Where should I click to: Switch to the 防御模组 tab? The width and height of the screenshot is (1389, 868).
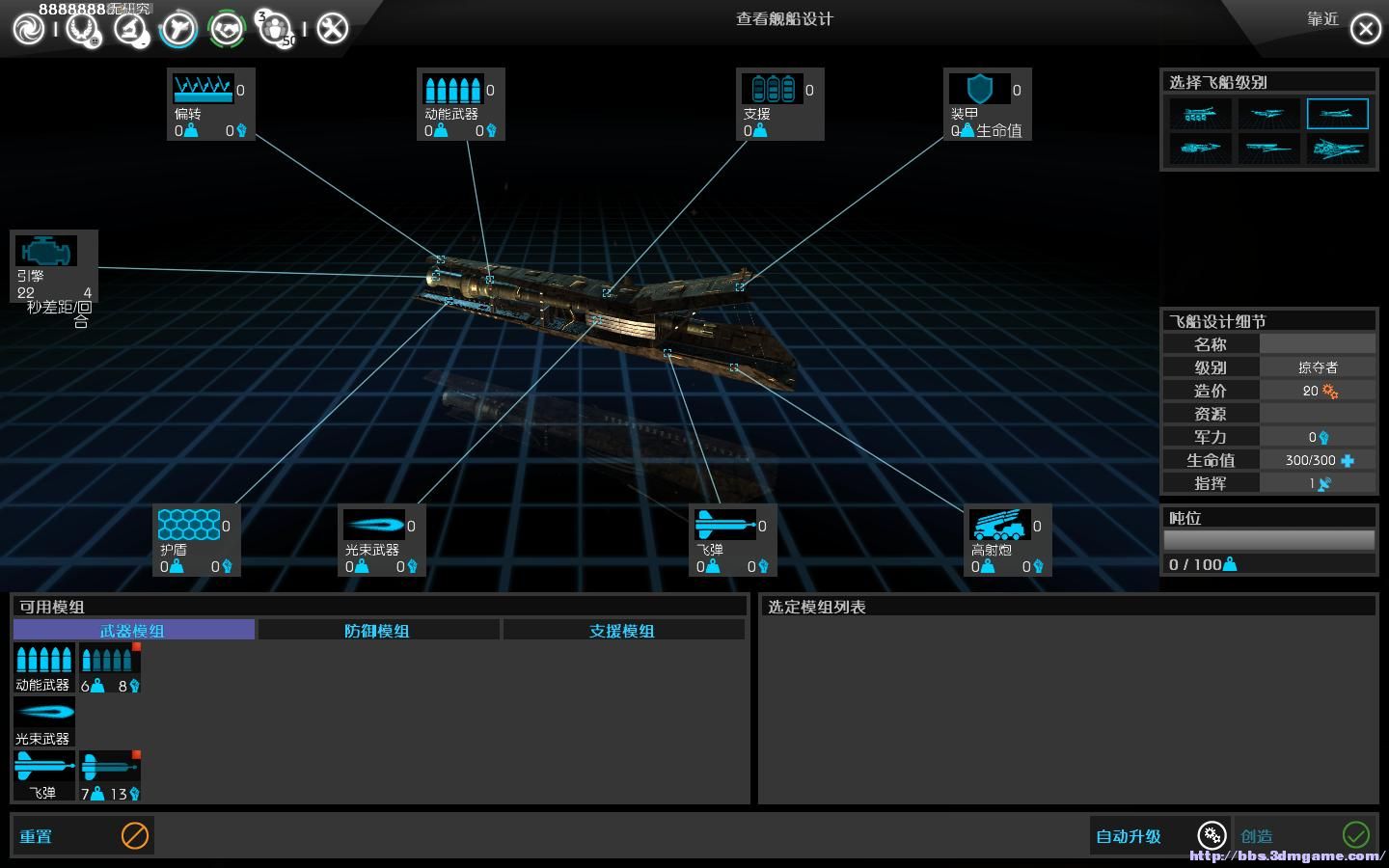[379, 630]
